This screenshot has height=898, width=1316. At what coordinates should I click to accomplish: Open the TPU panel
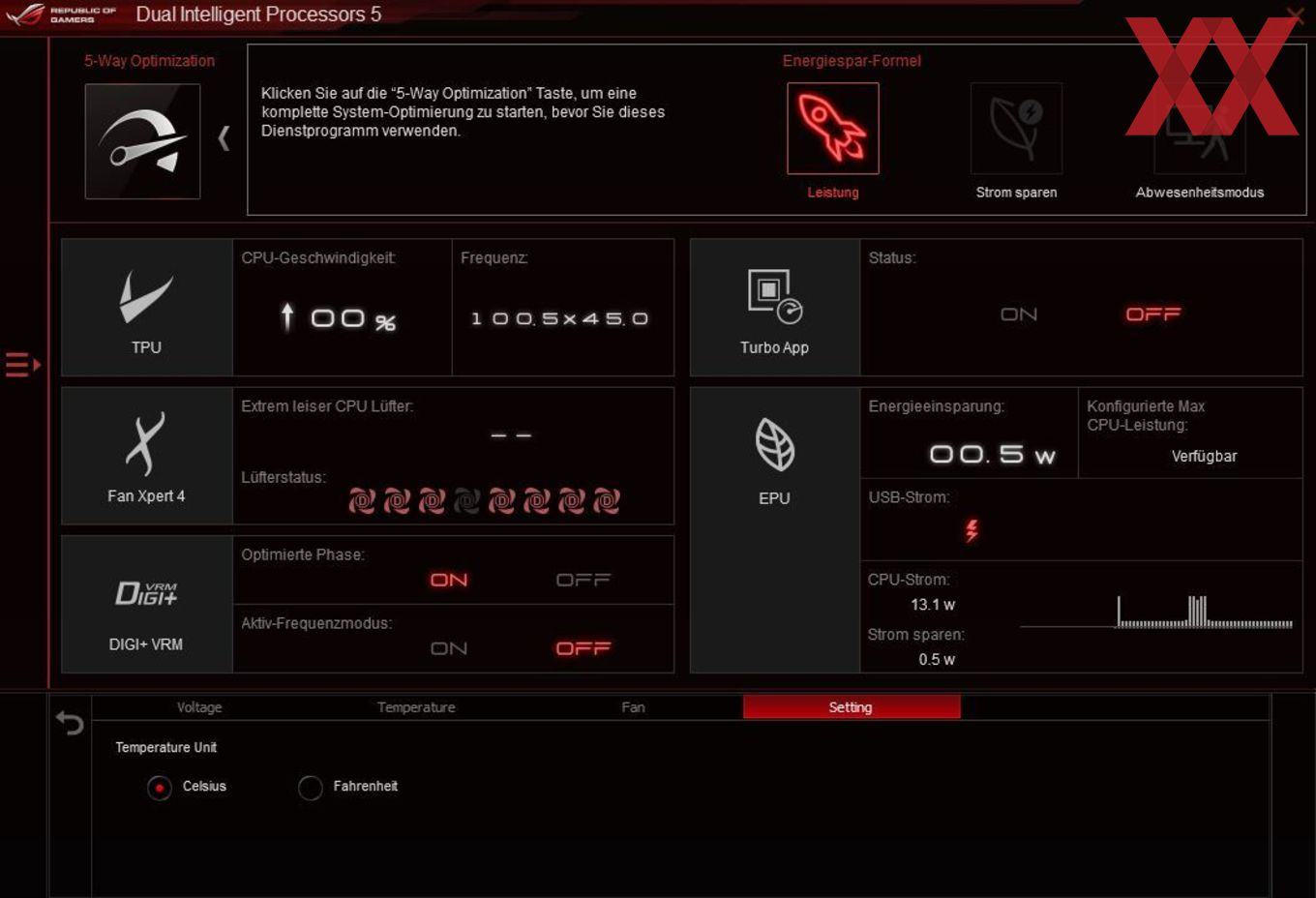147,308
